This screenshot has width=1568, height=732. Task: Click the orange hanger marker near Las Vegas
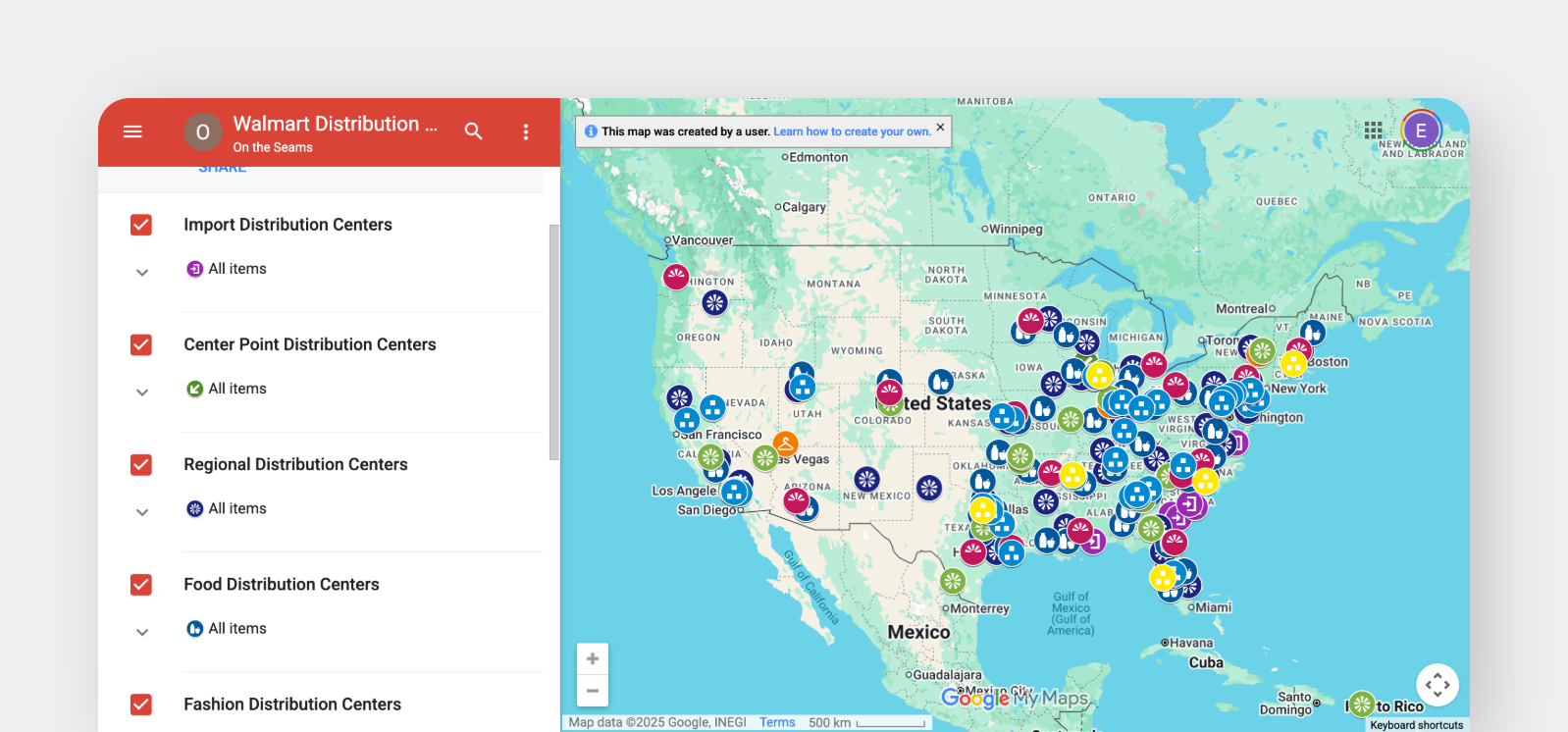[x=785, y=444]
